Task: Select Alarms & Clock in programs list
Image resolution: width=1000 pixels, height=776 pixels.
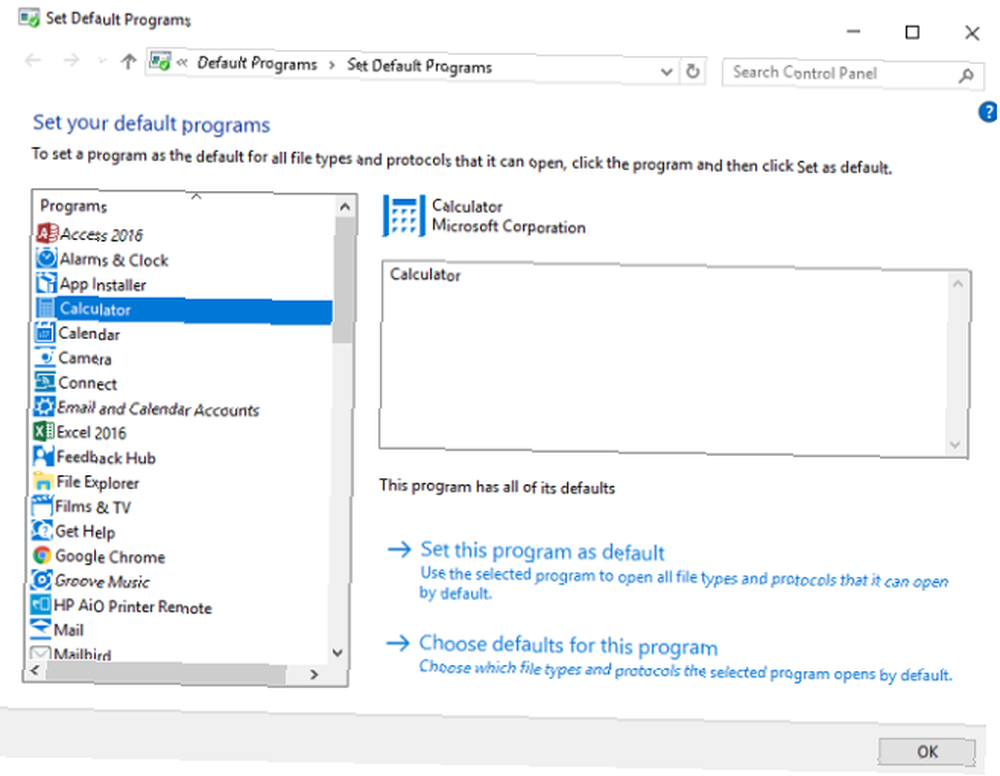Action: coord(114,260)
